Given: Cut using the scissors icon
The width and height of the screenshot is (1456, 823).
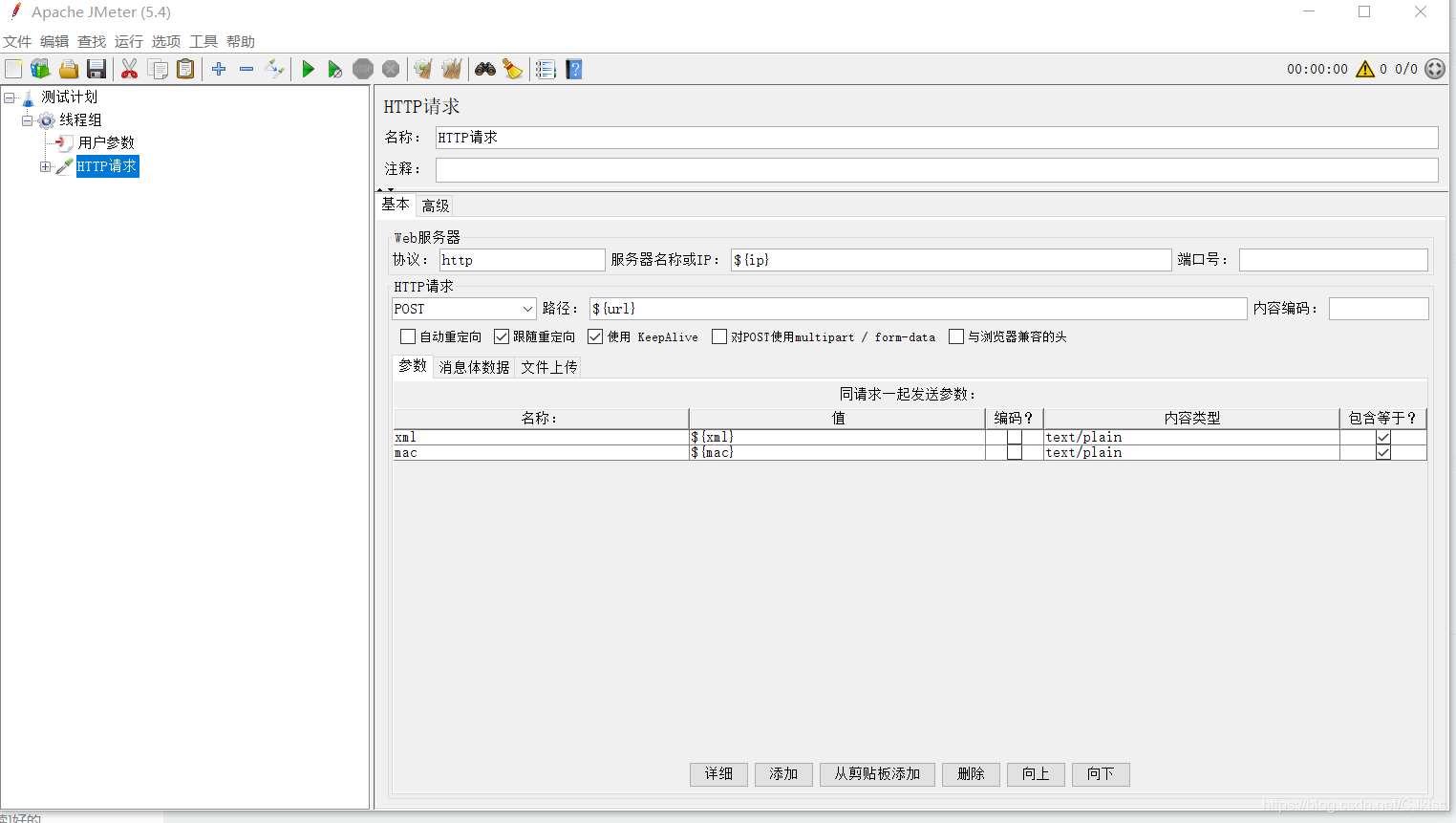Looking at the screenshot, I should coord(130,69).
